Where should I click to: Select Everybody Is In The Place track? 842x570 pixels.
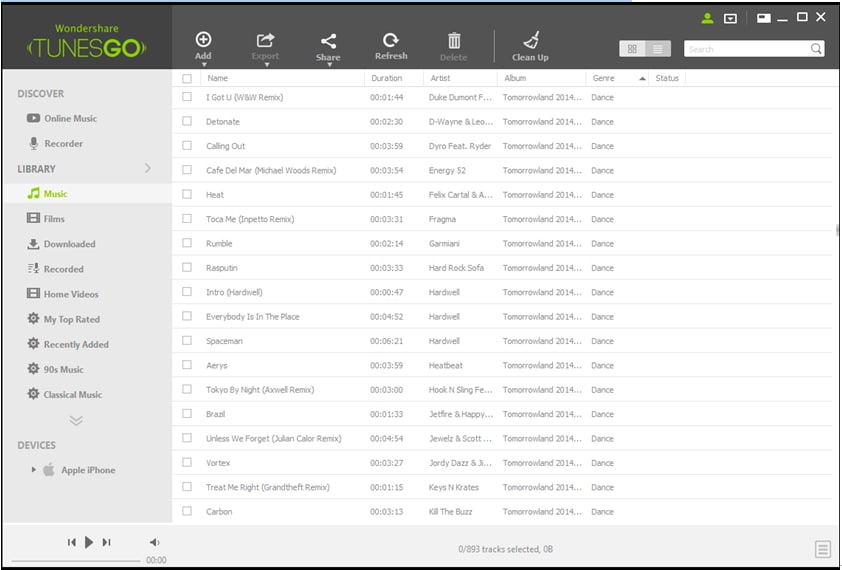pos(253,316)
